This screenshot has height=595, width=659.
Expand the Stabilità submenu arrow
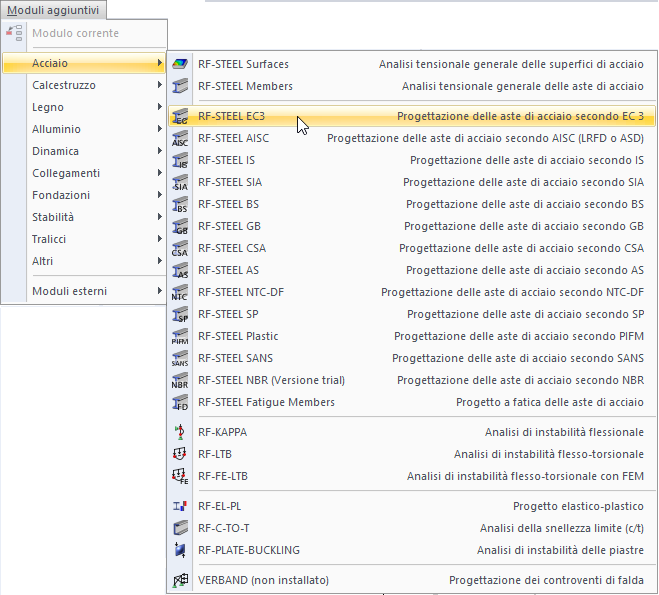pos(159,217)
